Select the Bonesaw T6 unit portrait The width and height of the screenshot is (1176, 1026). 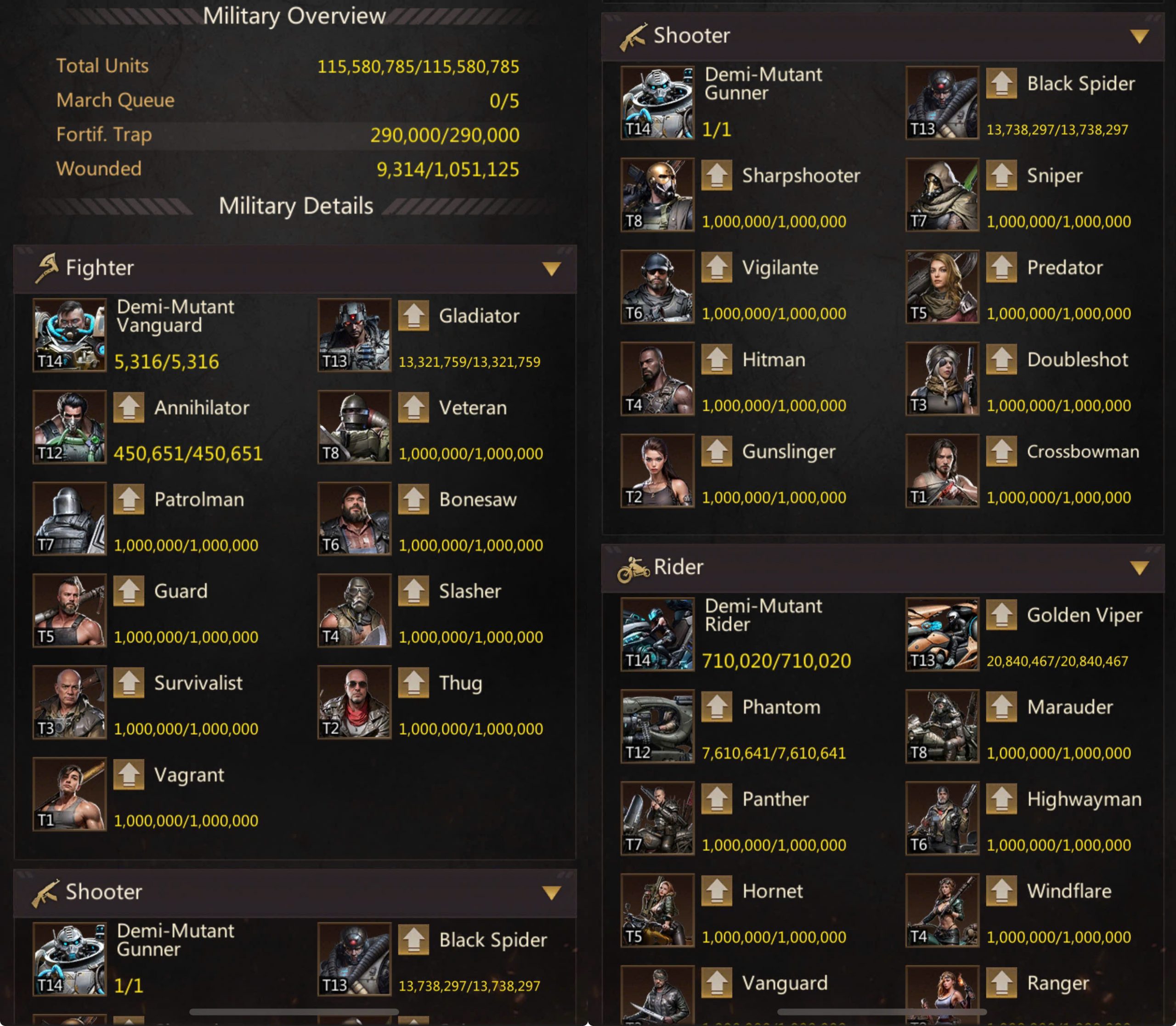[x=354, y=519]
